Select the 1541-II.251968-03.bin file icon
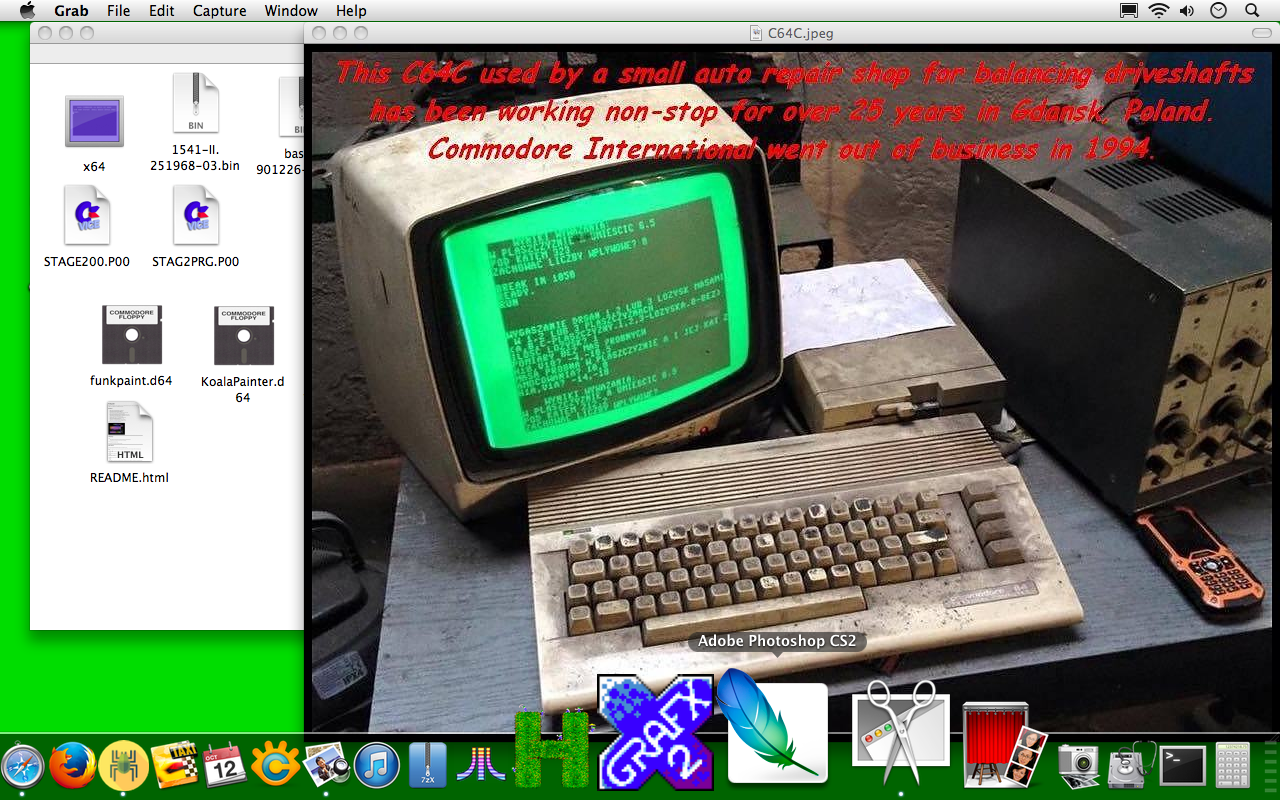The height and width of the screenshot is (800, 1280). point(196,104)
